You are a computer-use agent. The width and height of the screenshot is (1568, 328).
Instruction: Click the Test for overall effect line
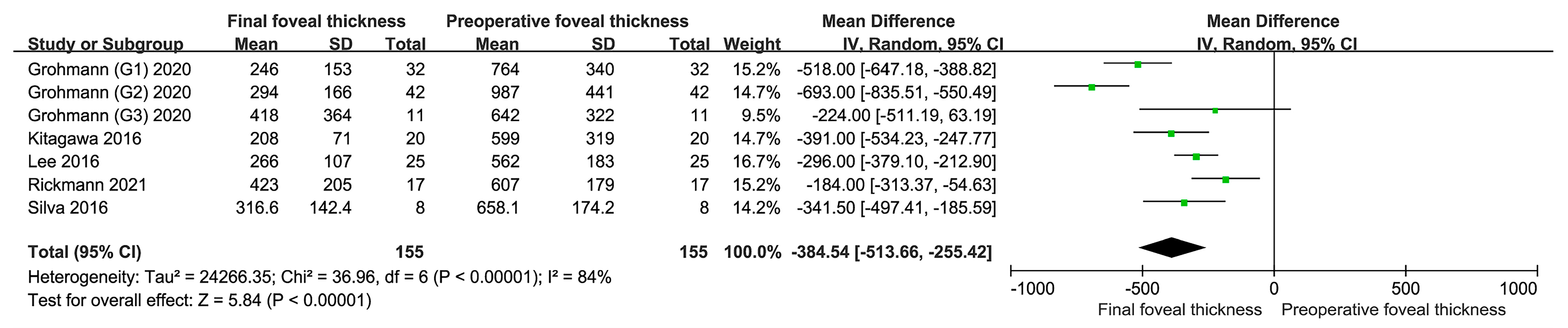pos(200,300)
